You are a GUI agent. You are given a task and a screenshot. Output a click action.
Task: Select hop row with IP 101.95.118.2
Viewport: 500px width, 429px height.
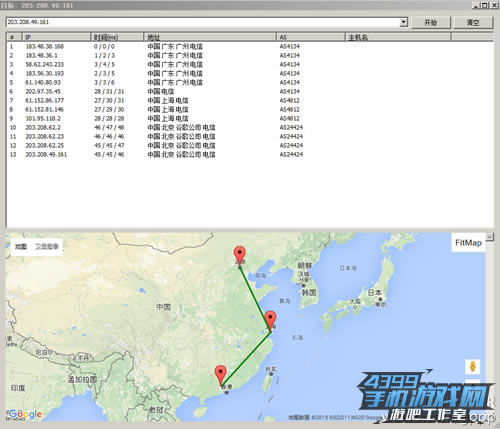pos(250,118)
